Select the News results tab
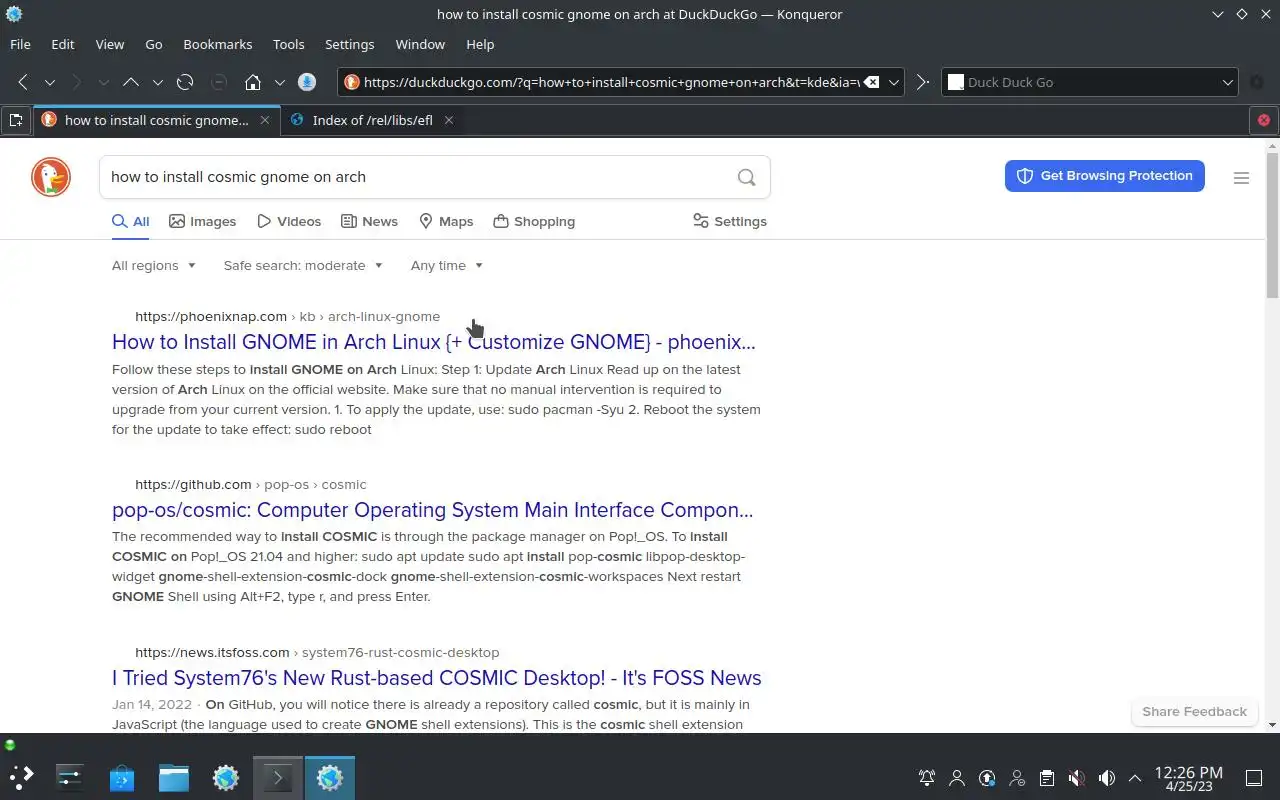The image size is (1280, 800). click(369, 221)
